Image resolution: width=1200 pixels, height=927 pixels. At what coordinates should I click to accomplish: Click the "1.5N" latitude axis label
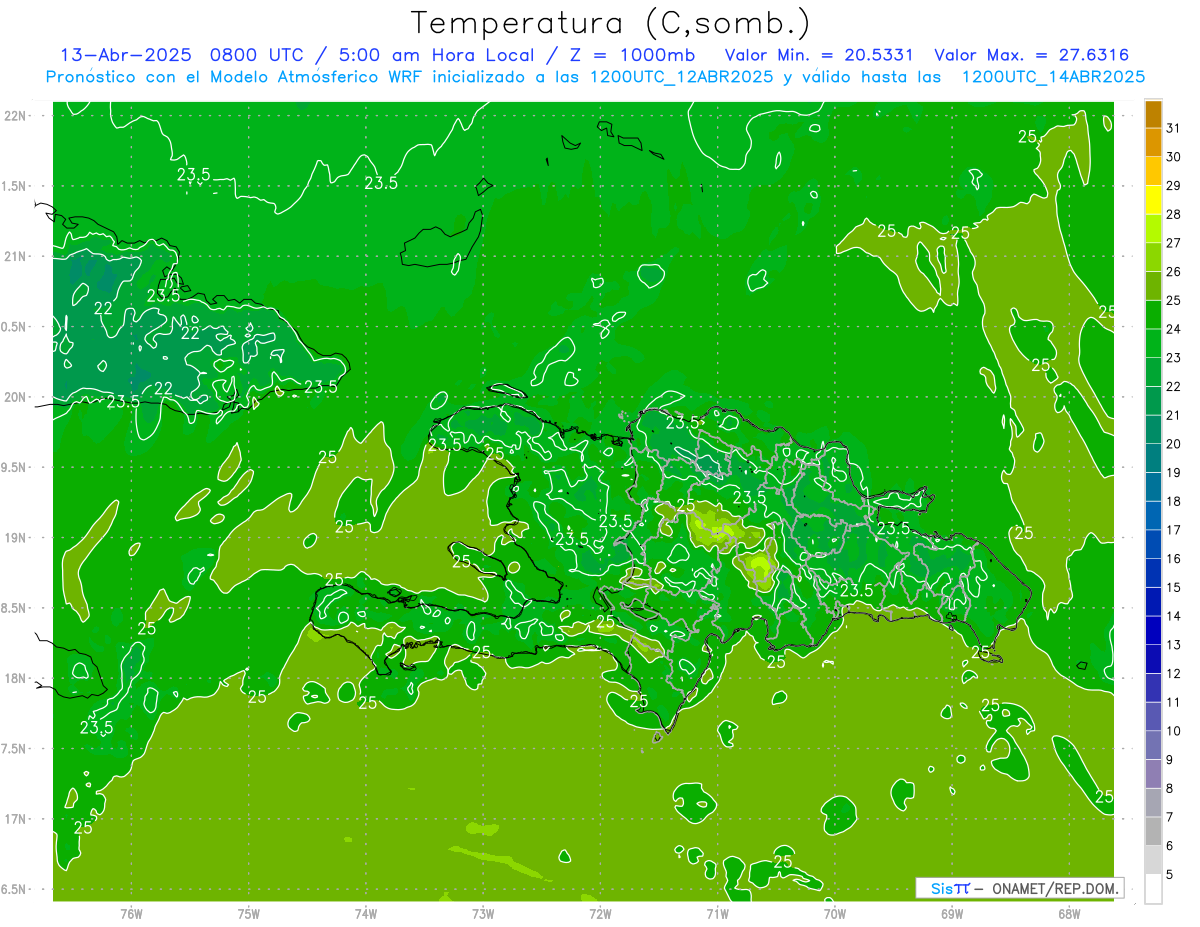pyautogui.click(x=16, y=186)
